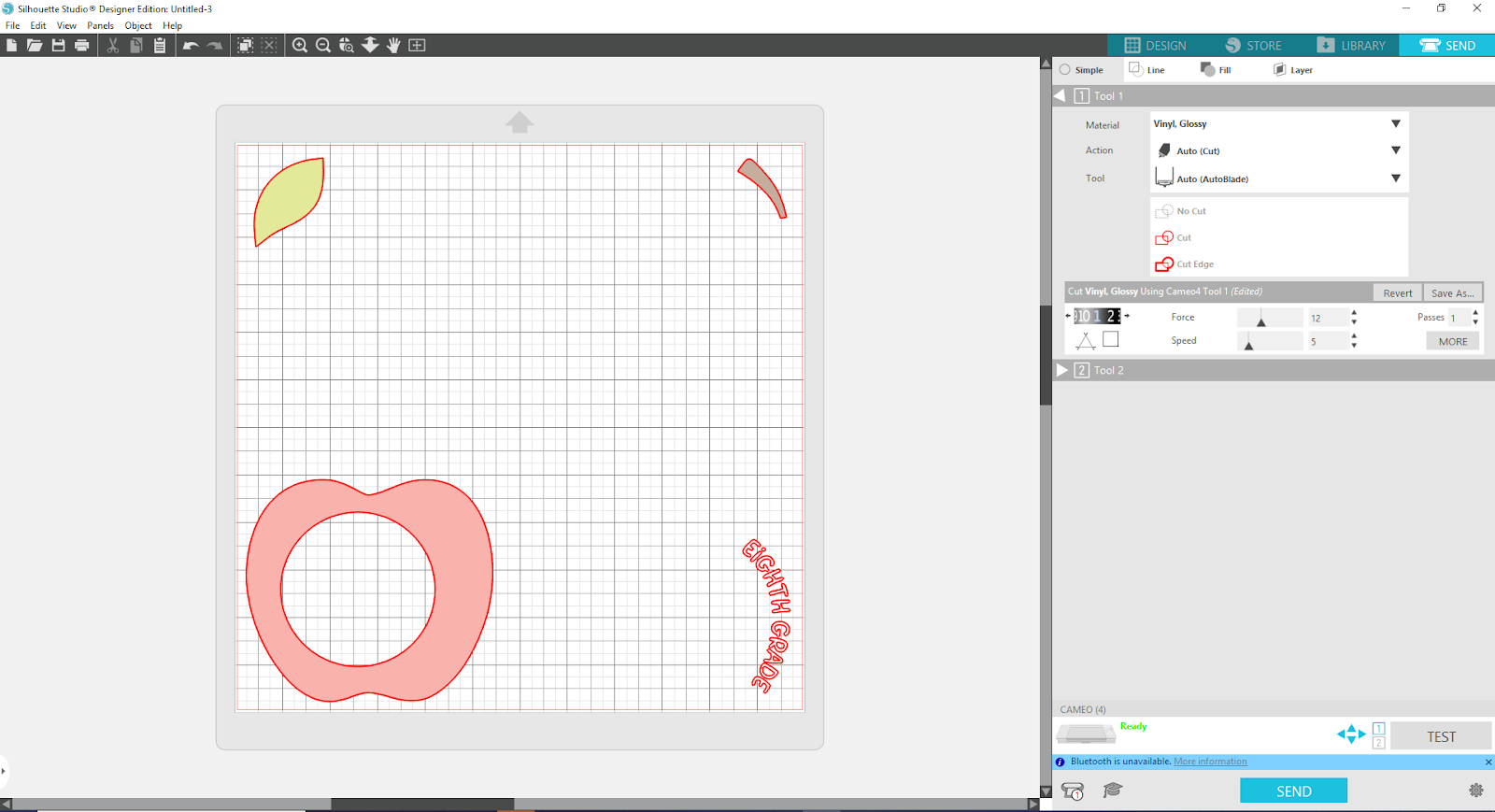Undo the last action
The height and width of the screenshot is (812, 1495).
[191, 45]
